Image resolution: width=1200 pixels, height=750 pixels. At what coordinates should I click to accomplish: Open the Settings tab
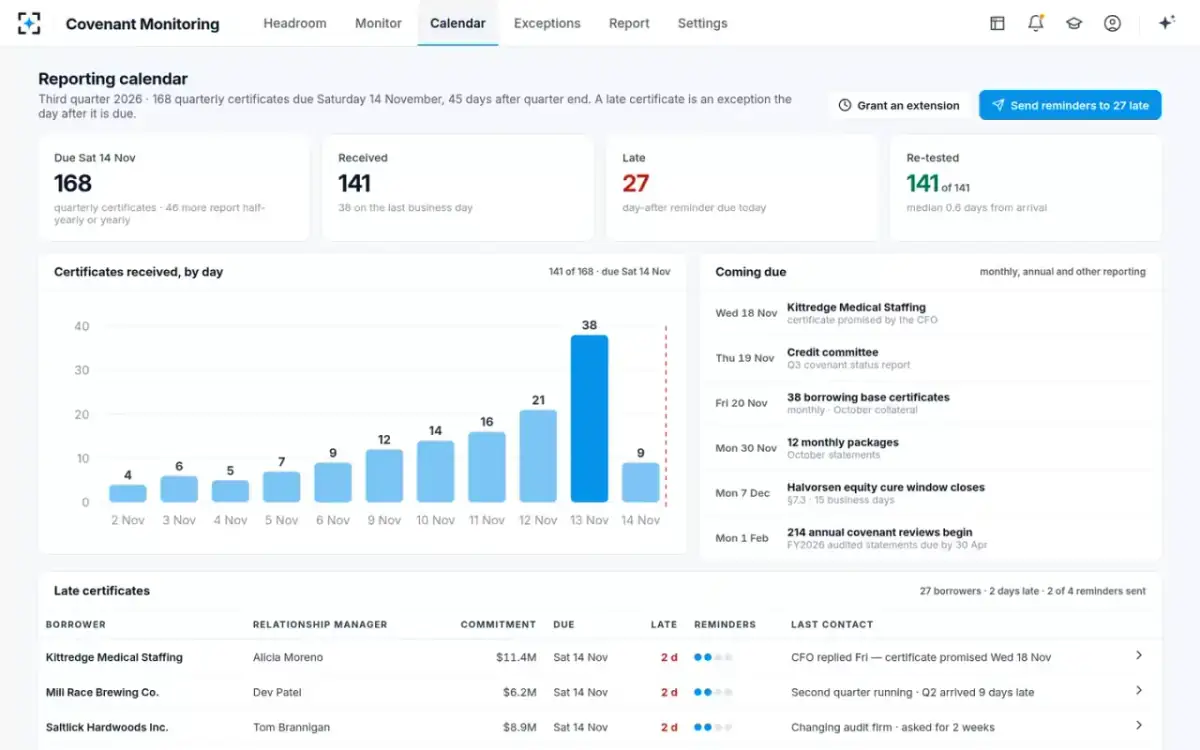point(702,23)
